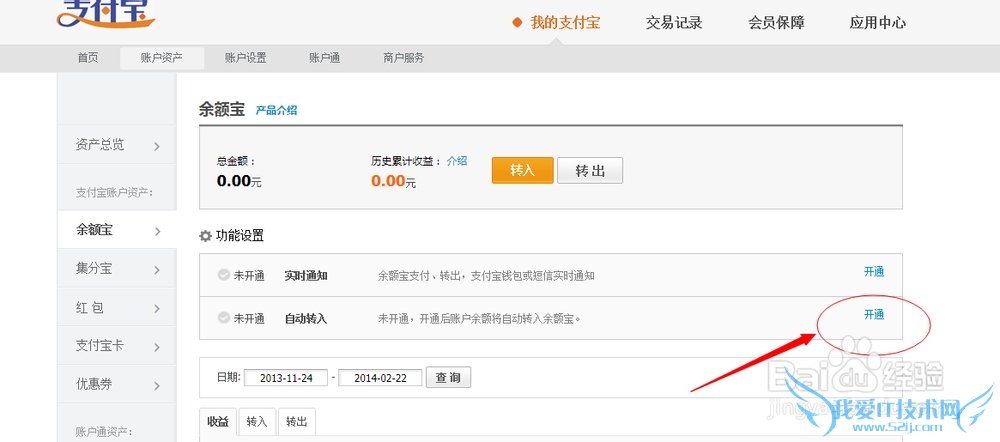Open the 我的支付宝 top menu

point(565,23)
